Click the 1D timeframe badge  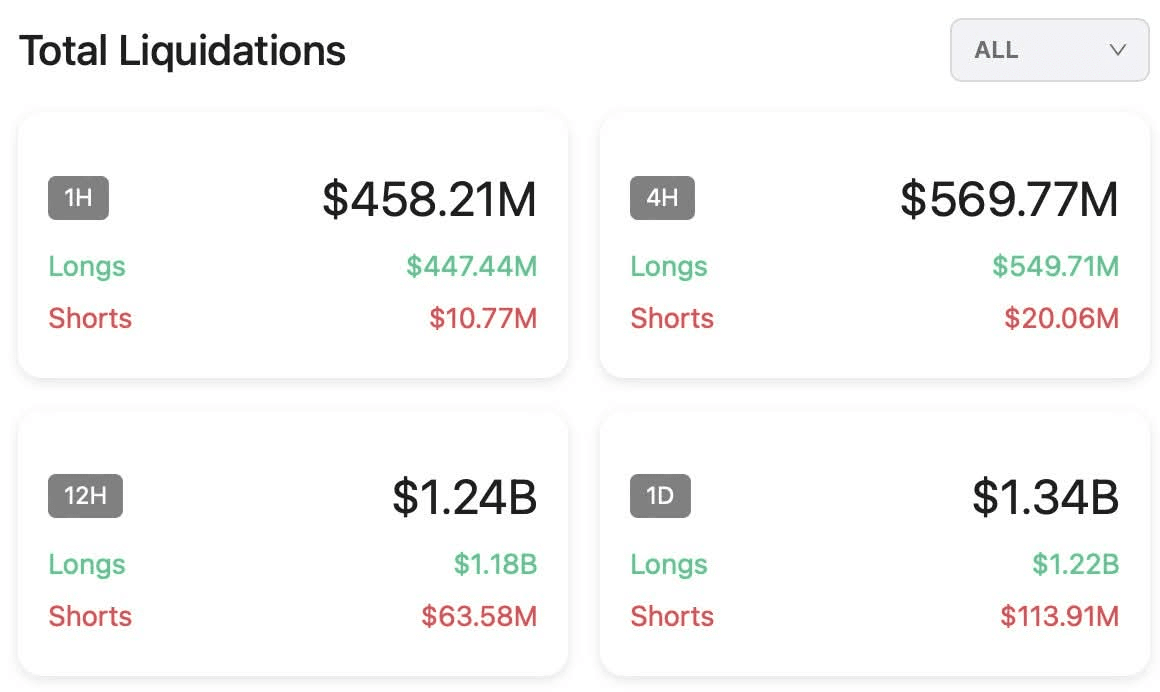[660, 496]
